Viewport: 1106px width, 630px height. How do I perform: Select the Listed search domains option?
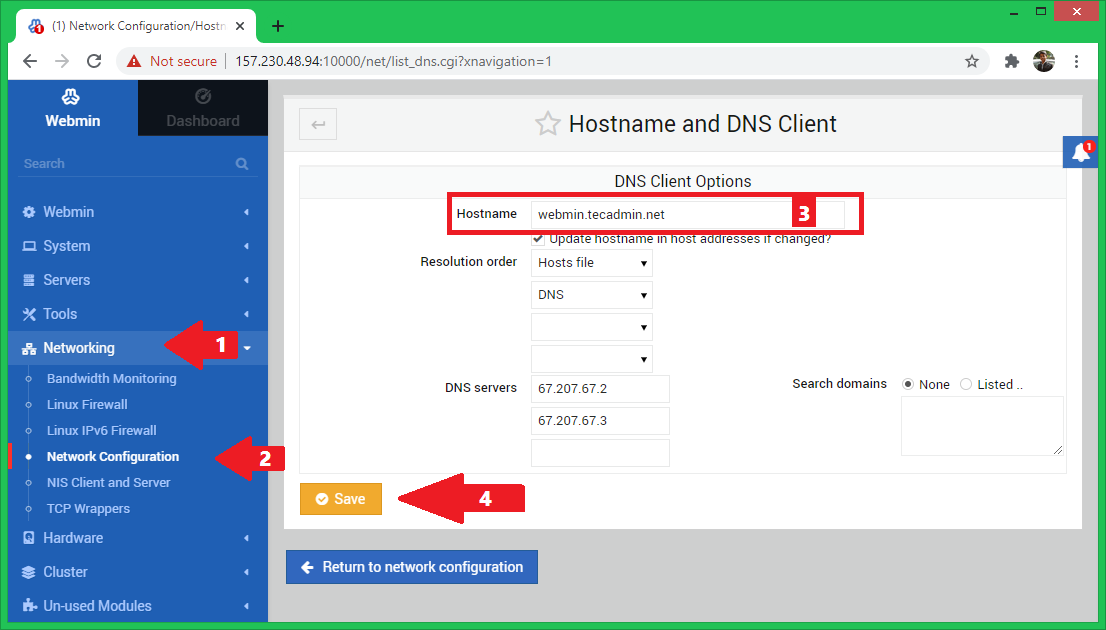coord(966,384)
